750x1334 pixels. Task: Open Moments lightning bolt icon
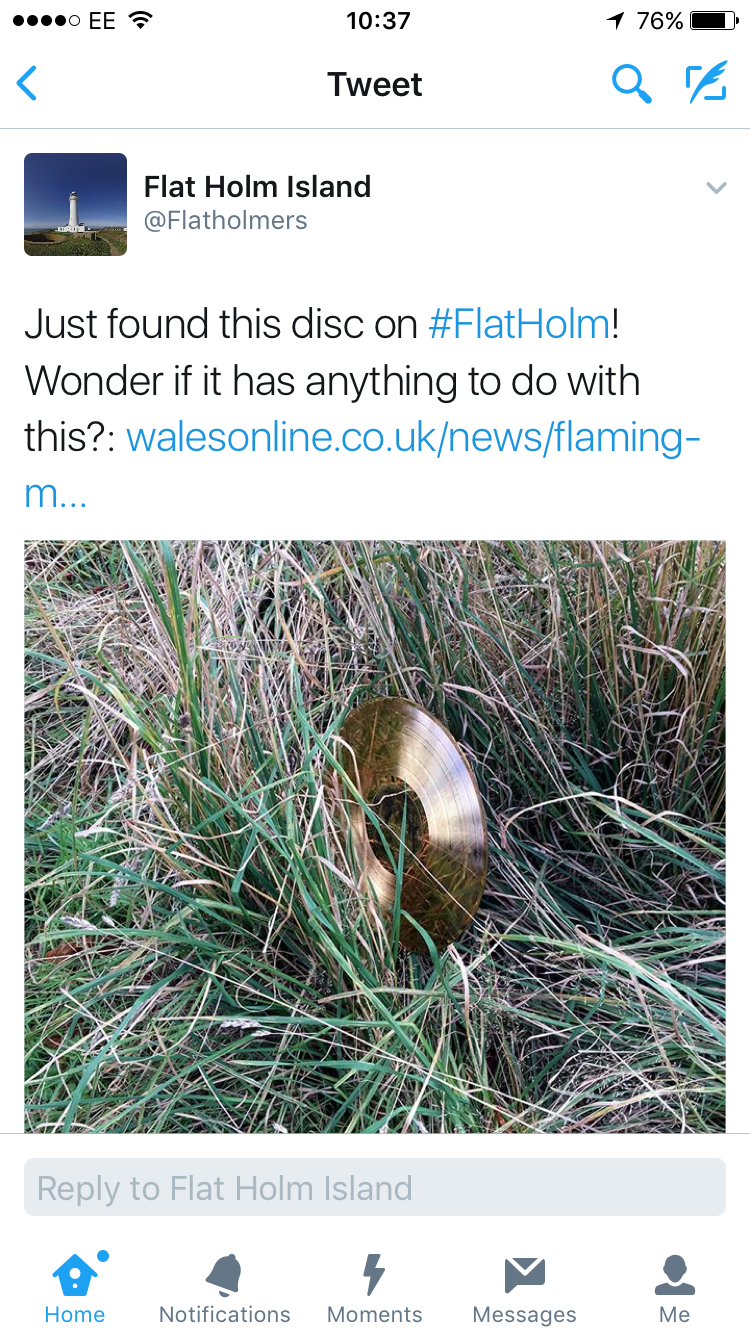pyautogui.click(x=374, y=1274)
